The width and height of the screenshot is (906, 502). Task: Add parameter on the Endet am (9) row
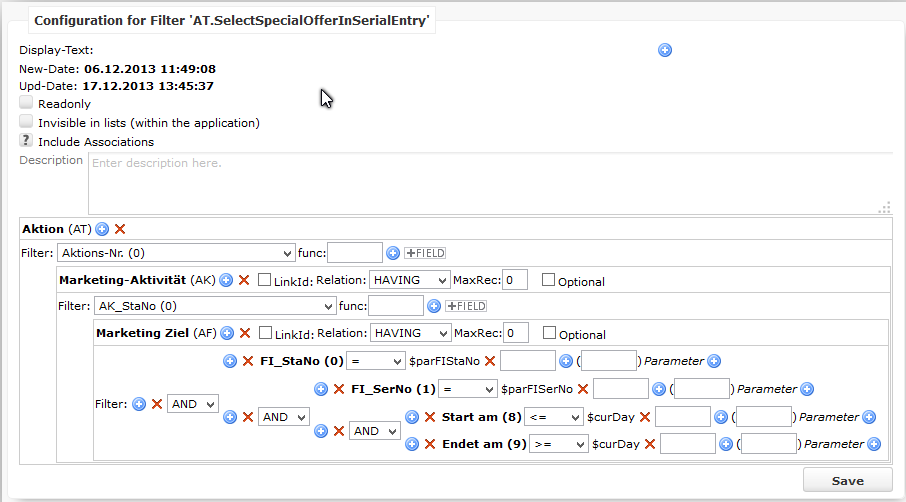pos(874,444)
